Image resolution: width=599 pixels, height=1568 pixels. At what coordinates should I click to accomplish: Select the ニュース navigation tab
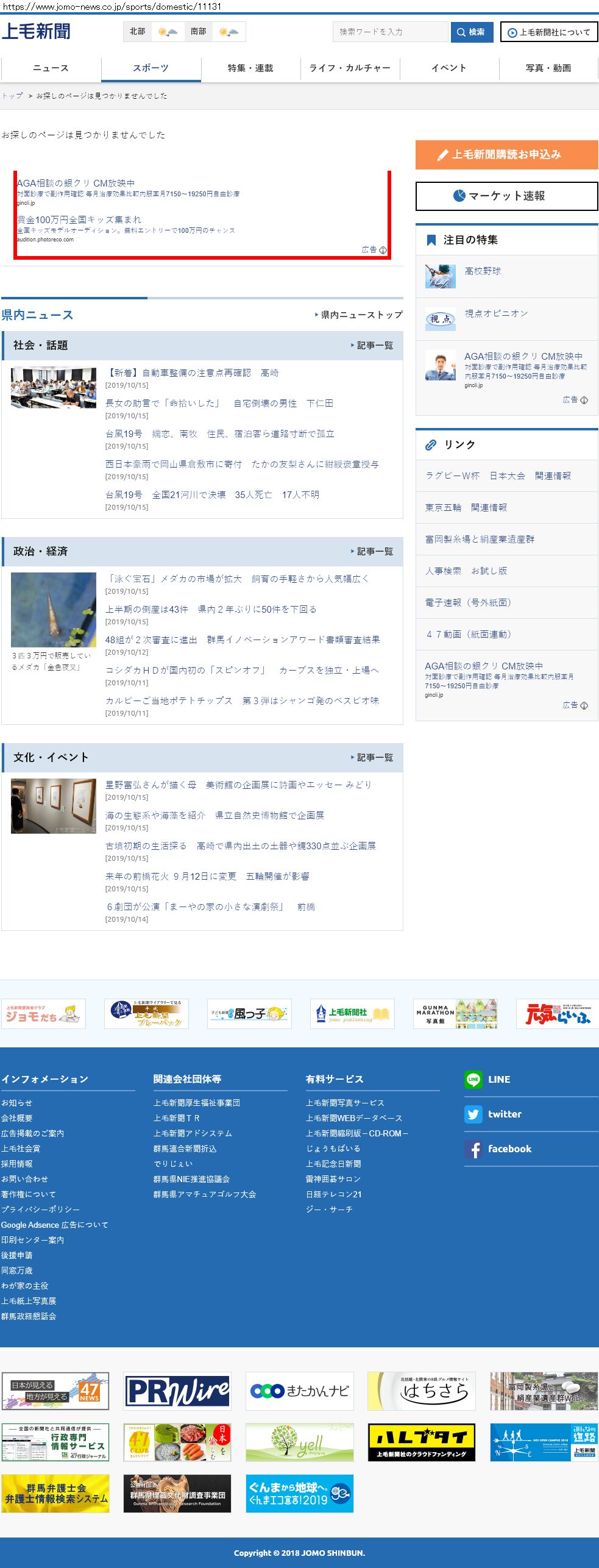pos(51,68)
